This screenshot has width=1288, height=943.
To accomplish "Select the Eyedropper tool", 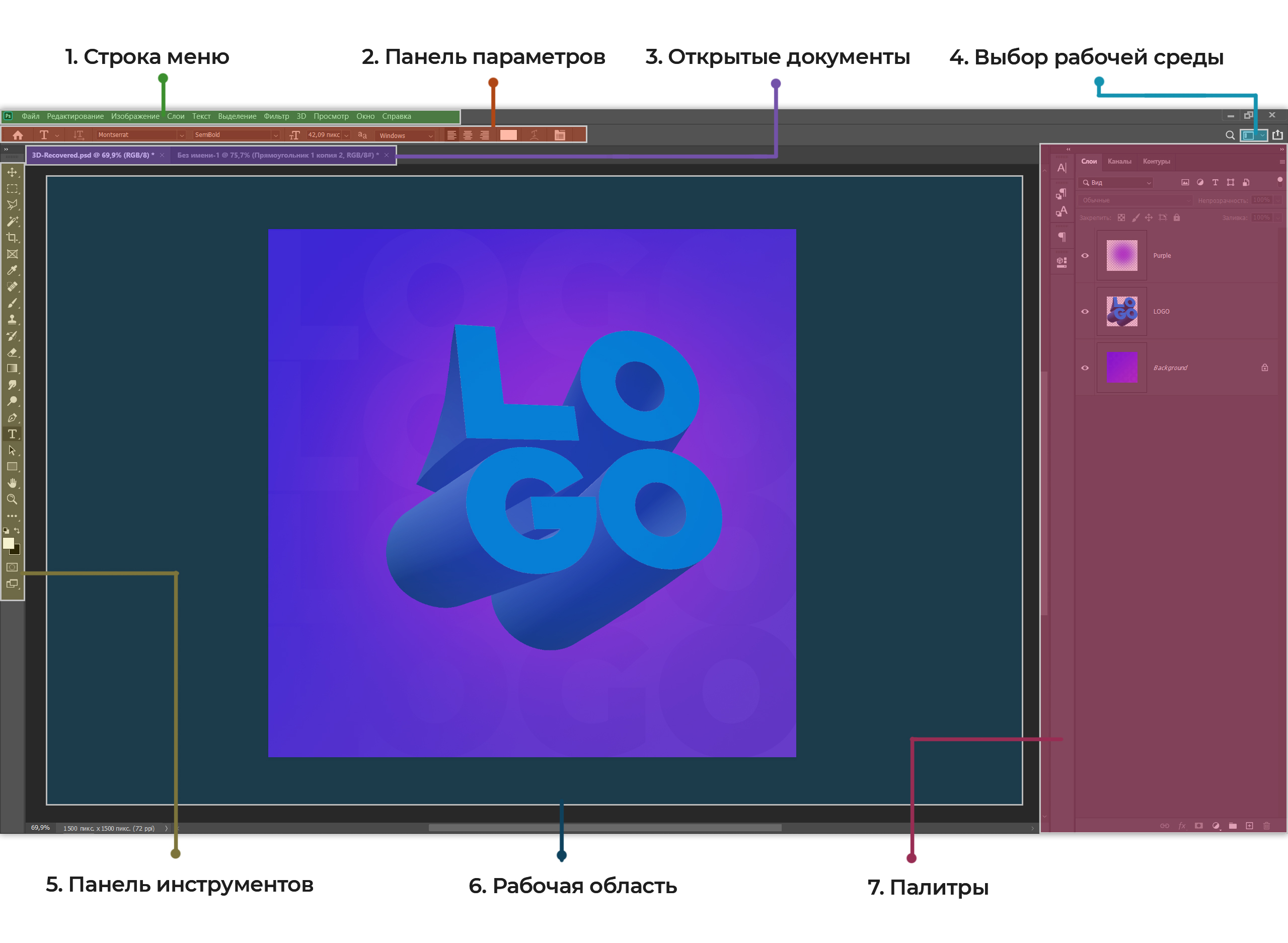I will [x=12, y=270].
